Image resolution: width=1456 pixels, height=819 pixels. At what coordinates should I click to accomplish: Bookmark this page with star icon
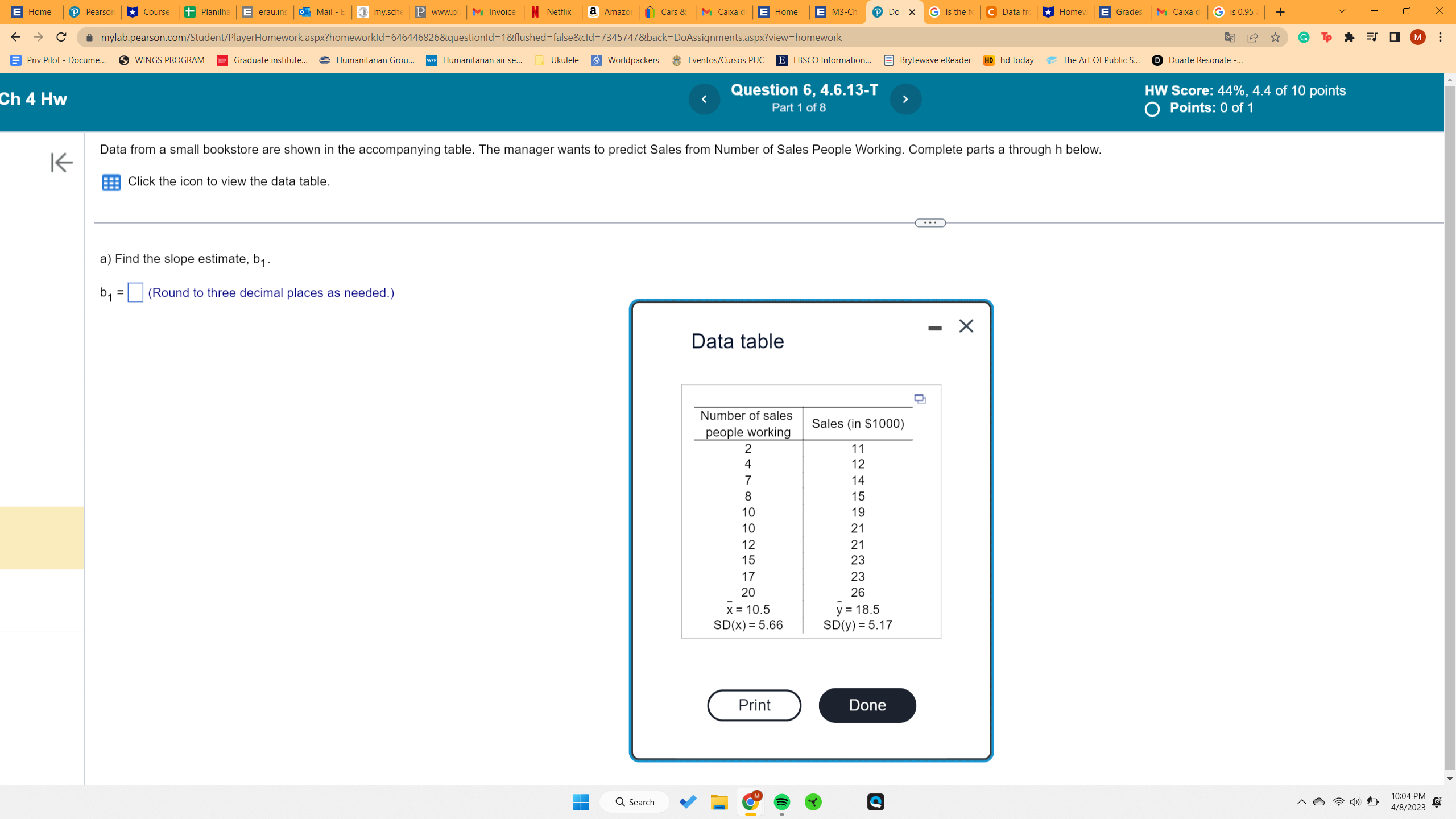click(x=1275, y=38)
